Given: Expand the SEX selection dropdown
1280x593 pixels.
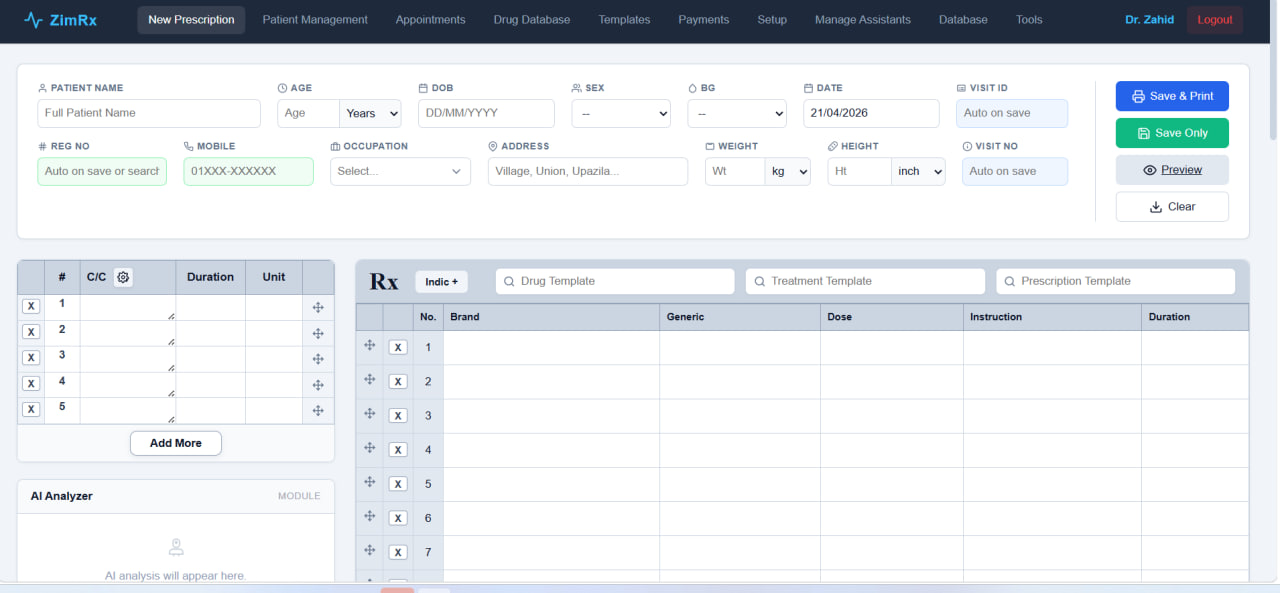Looking at the screenshot, I should (x=620, y=113).
